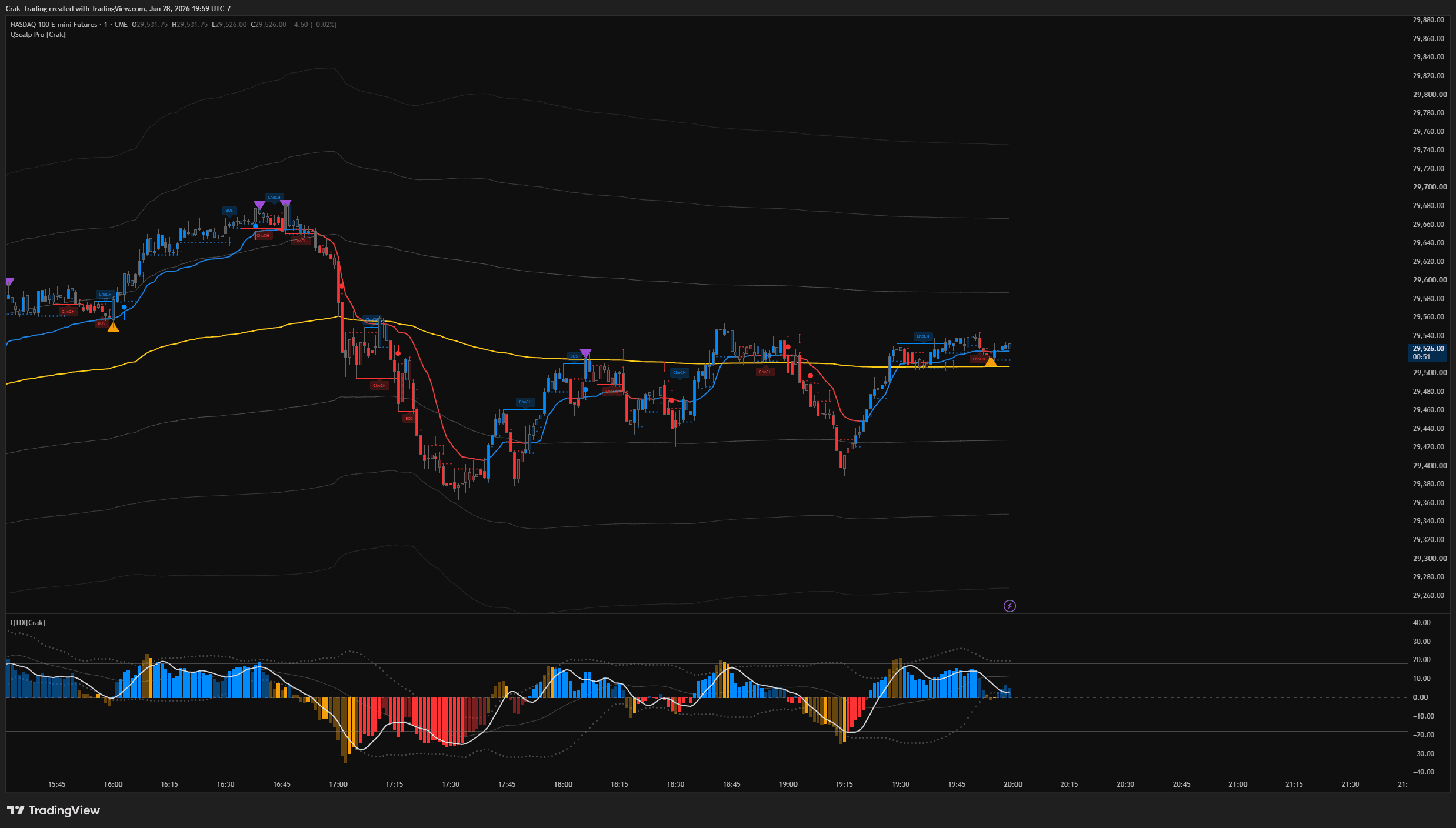
Task: Click the purple down-triangle above the 18:00 candle
Action: pyautogui.click(x=585, y=353)
